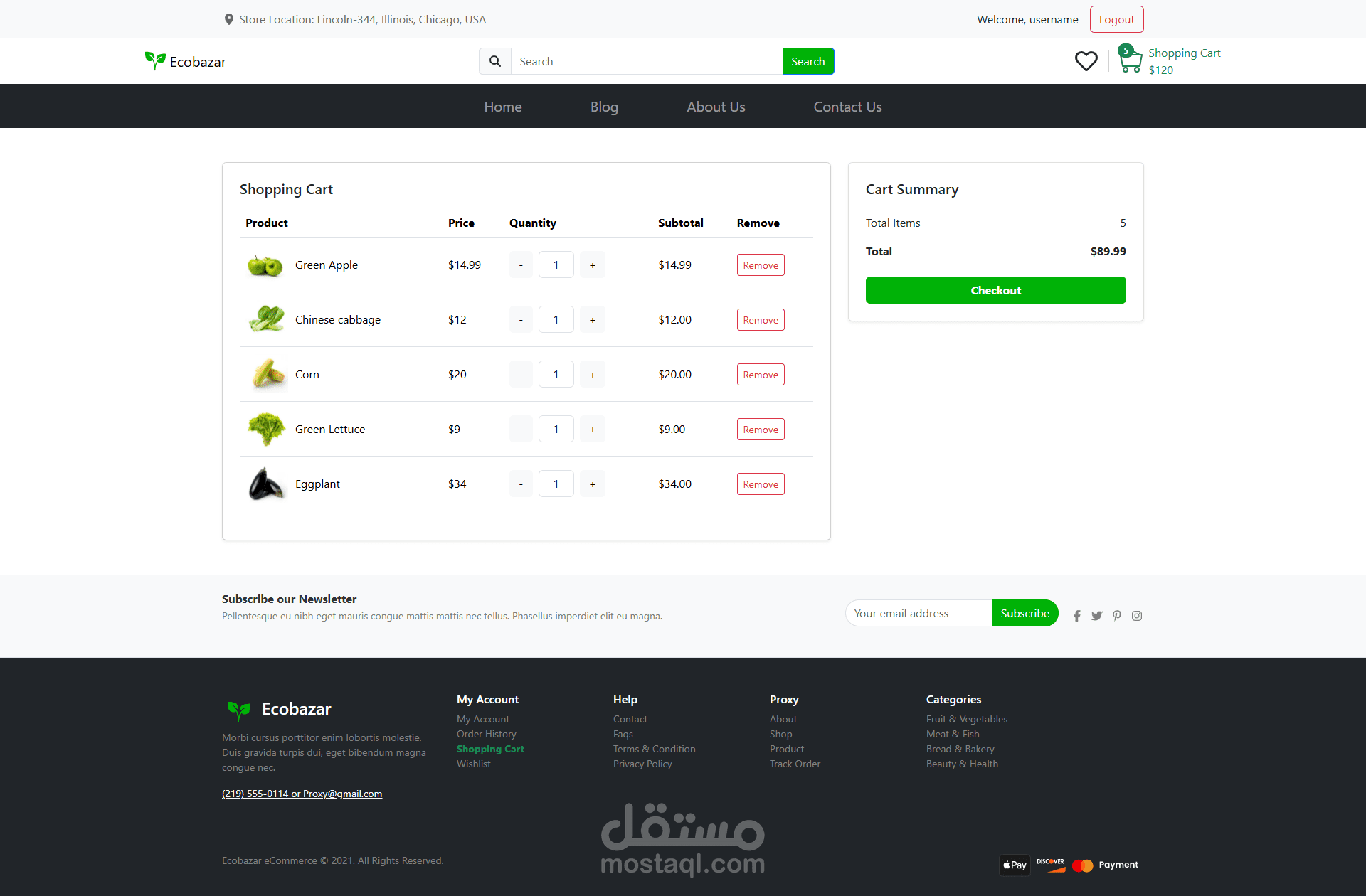Image resolution: width=1366 pixels, height=896 pixels.
Task: Decrease Corn quantity with minus
Action: tap(521, 375)
